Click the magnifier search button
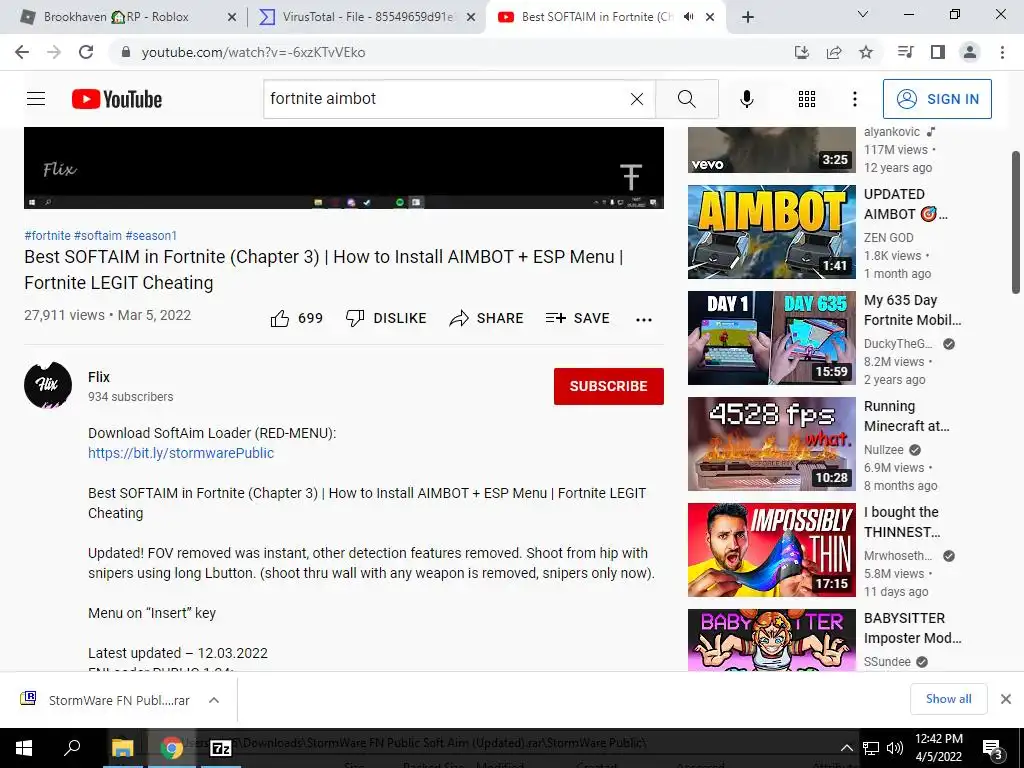The width and height of the screenshot is (1024, 768). click(686, 99)
